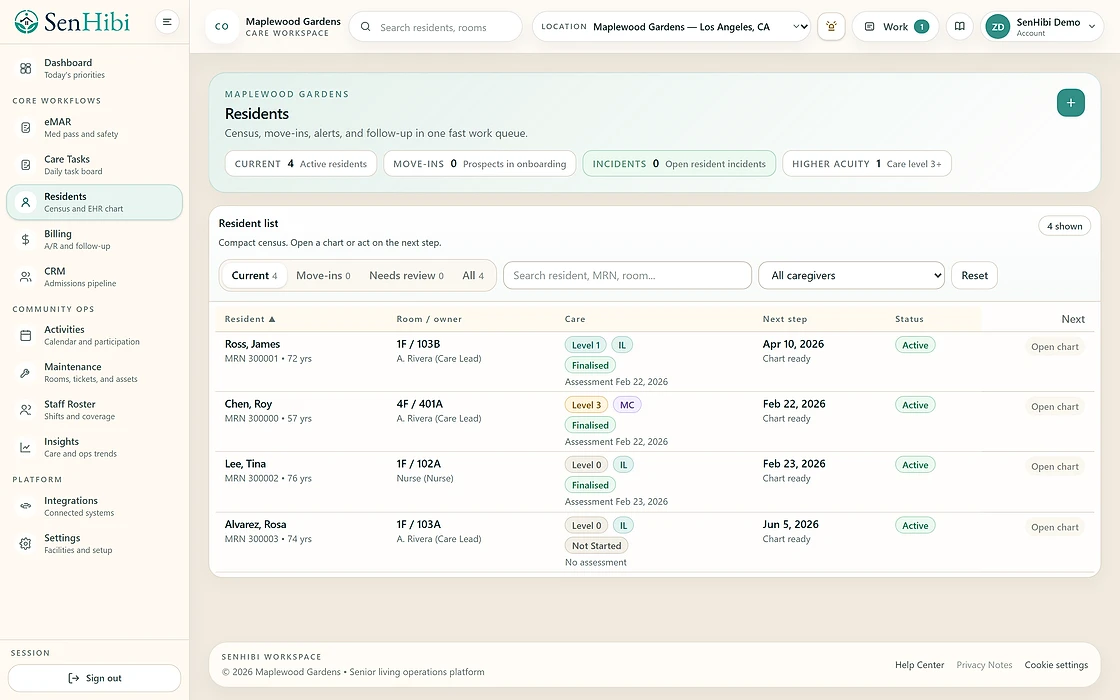Open the Integrations icon
The image size is (1120, 700).
tap(26, 506)
